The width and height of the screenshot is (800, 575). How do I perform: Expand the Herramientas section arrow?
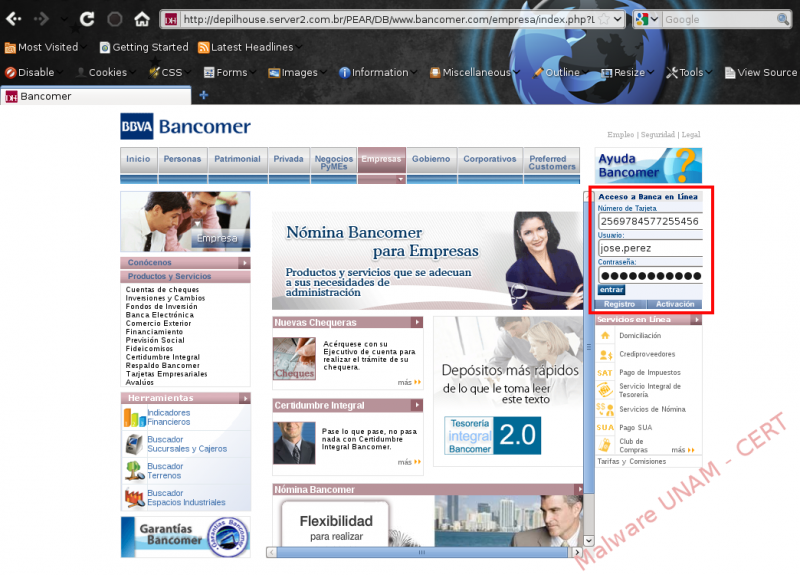click(x=245, y=398)
